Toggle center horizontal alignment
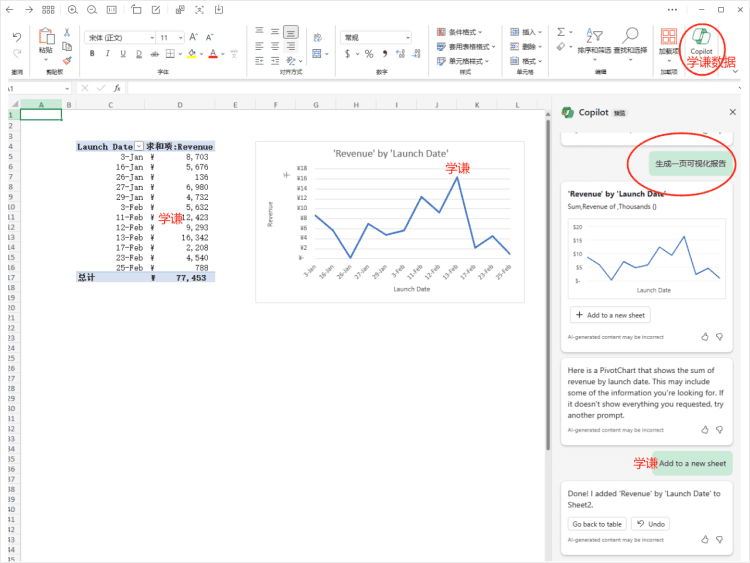Viewport: 750px width, 563px height. (x=275, y=46)
